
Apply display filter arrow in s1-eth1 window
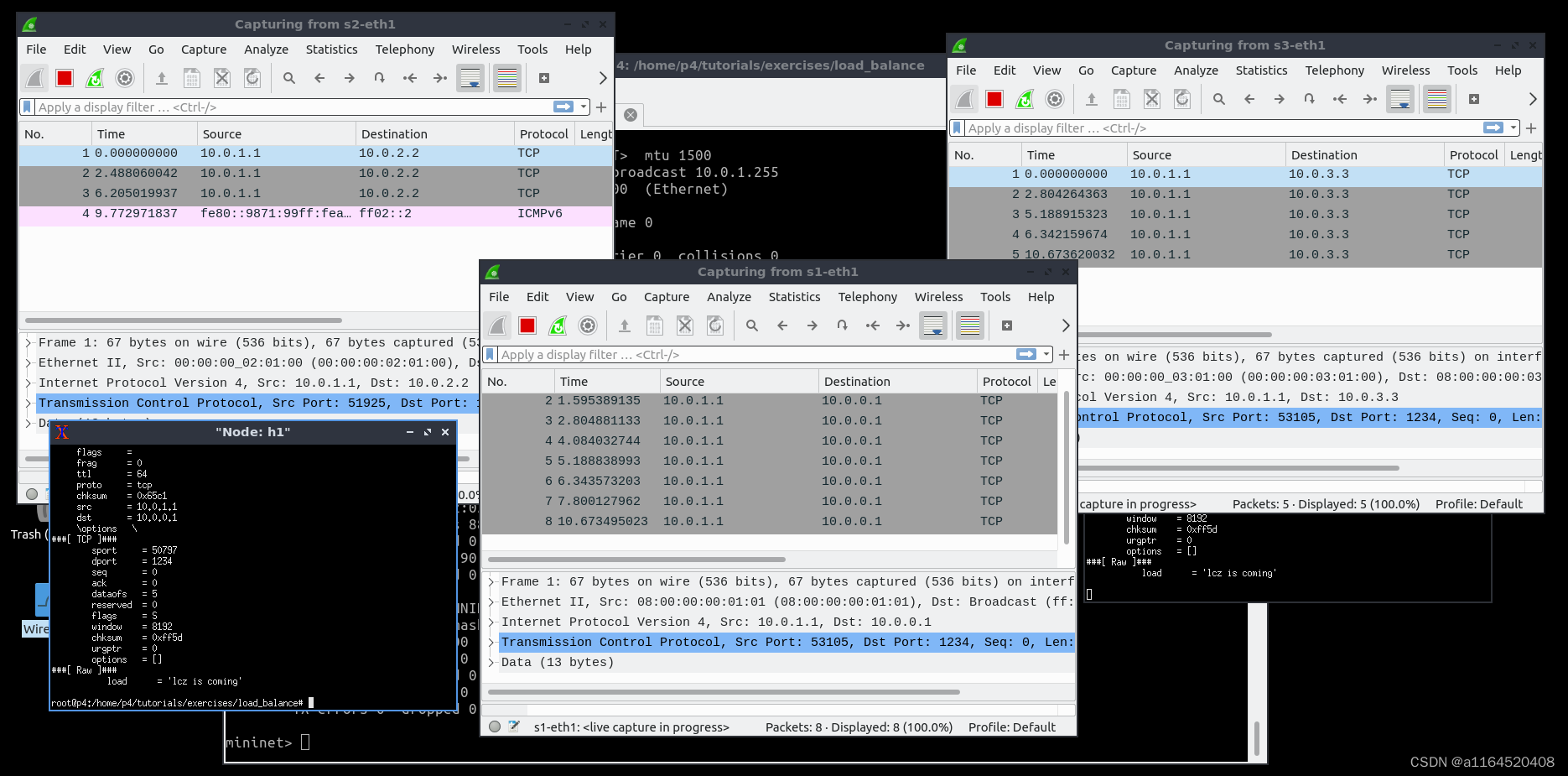click(1026, 354)
